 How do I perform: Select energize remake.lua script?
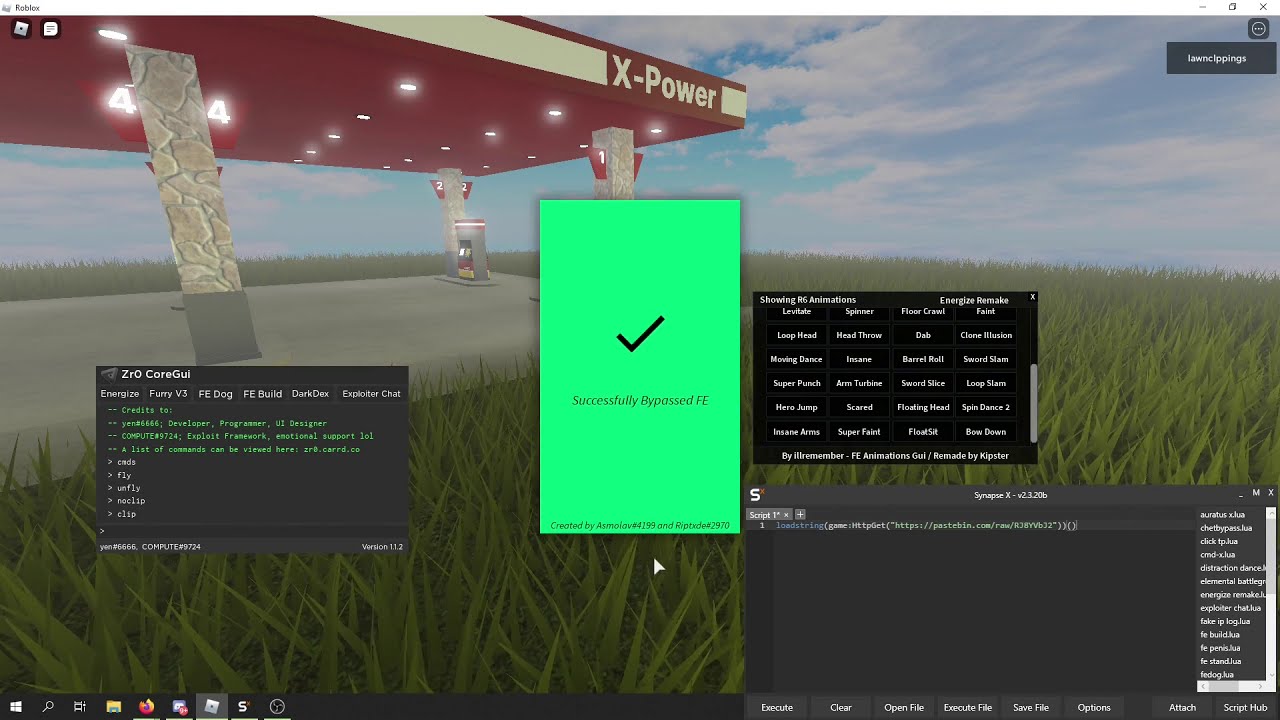pyautogui.click(x=1233, y=595)
